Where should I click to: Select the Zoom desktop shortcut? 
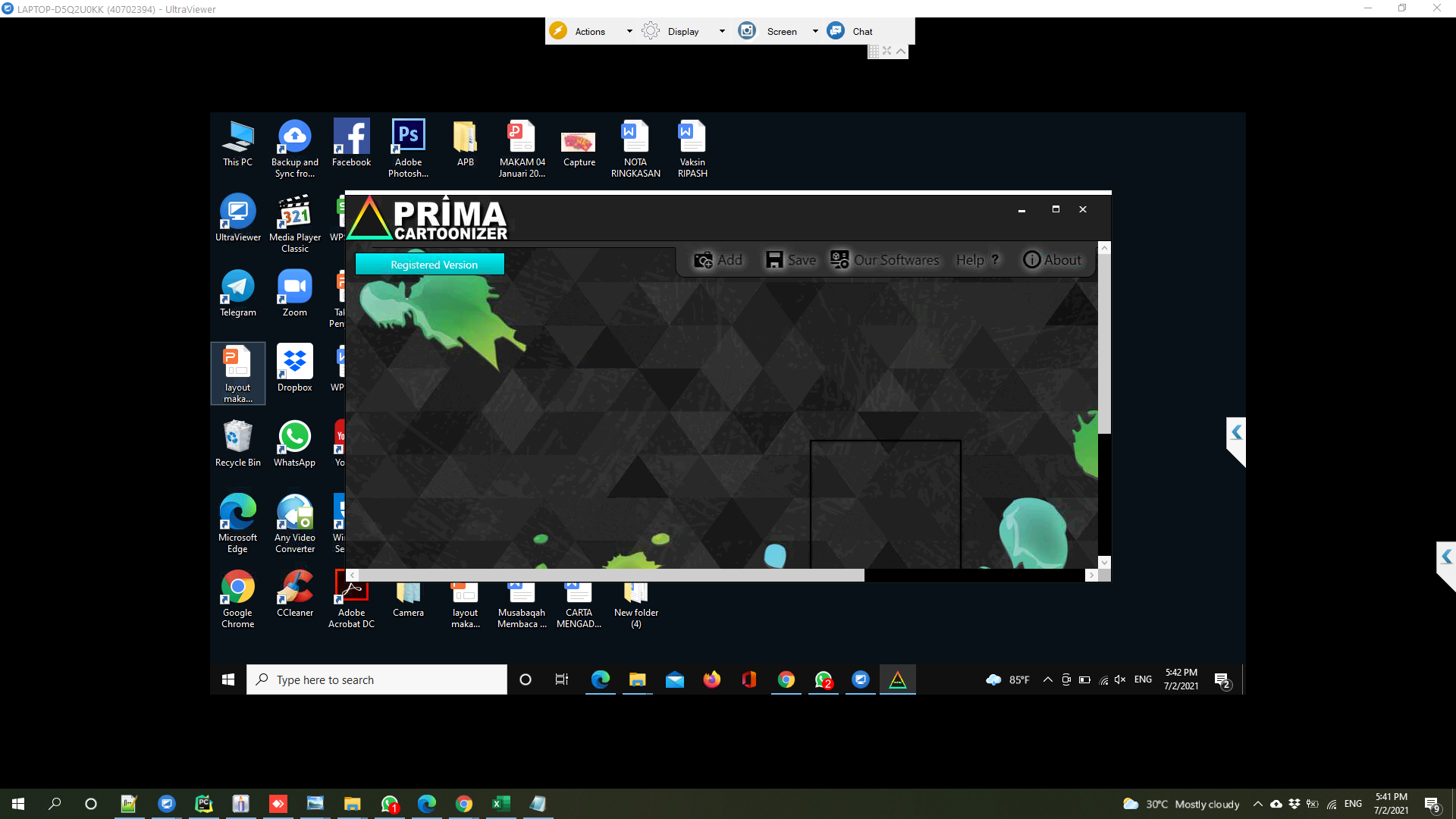295,293
